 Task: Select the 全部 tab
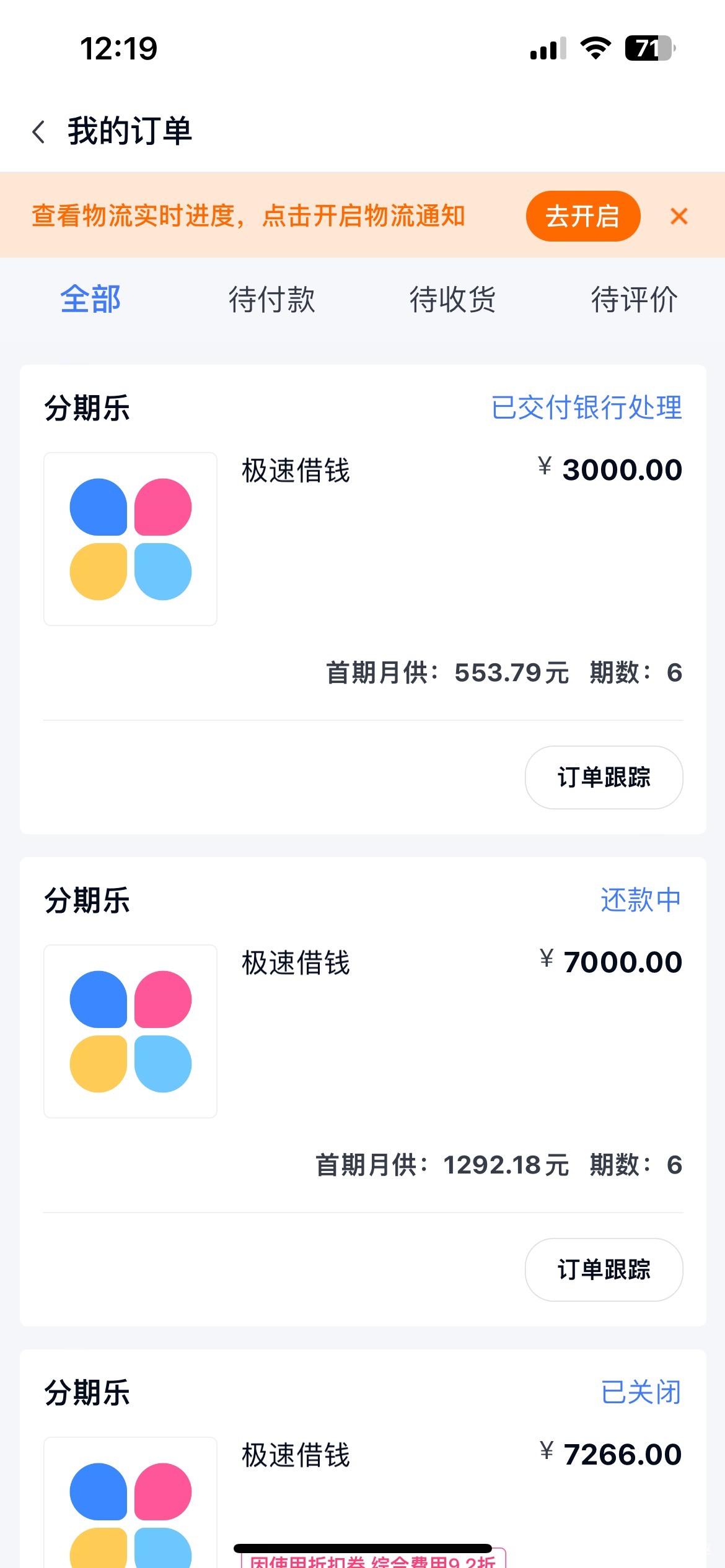pos(90,300)
